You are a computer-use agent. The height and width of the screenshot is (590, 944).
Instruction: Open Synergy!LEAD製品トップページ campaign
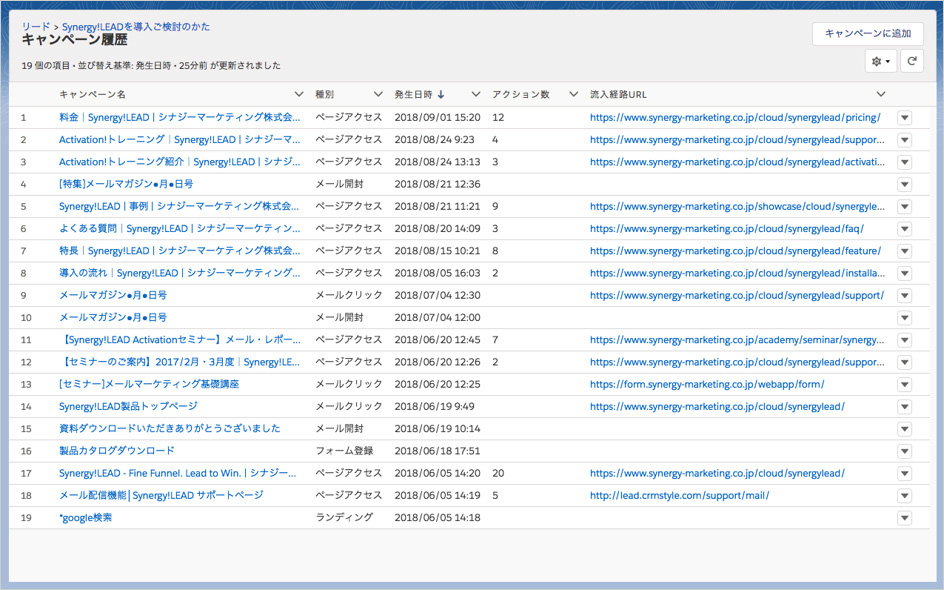[128, 407]
